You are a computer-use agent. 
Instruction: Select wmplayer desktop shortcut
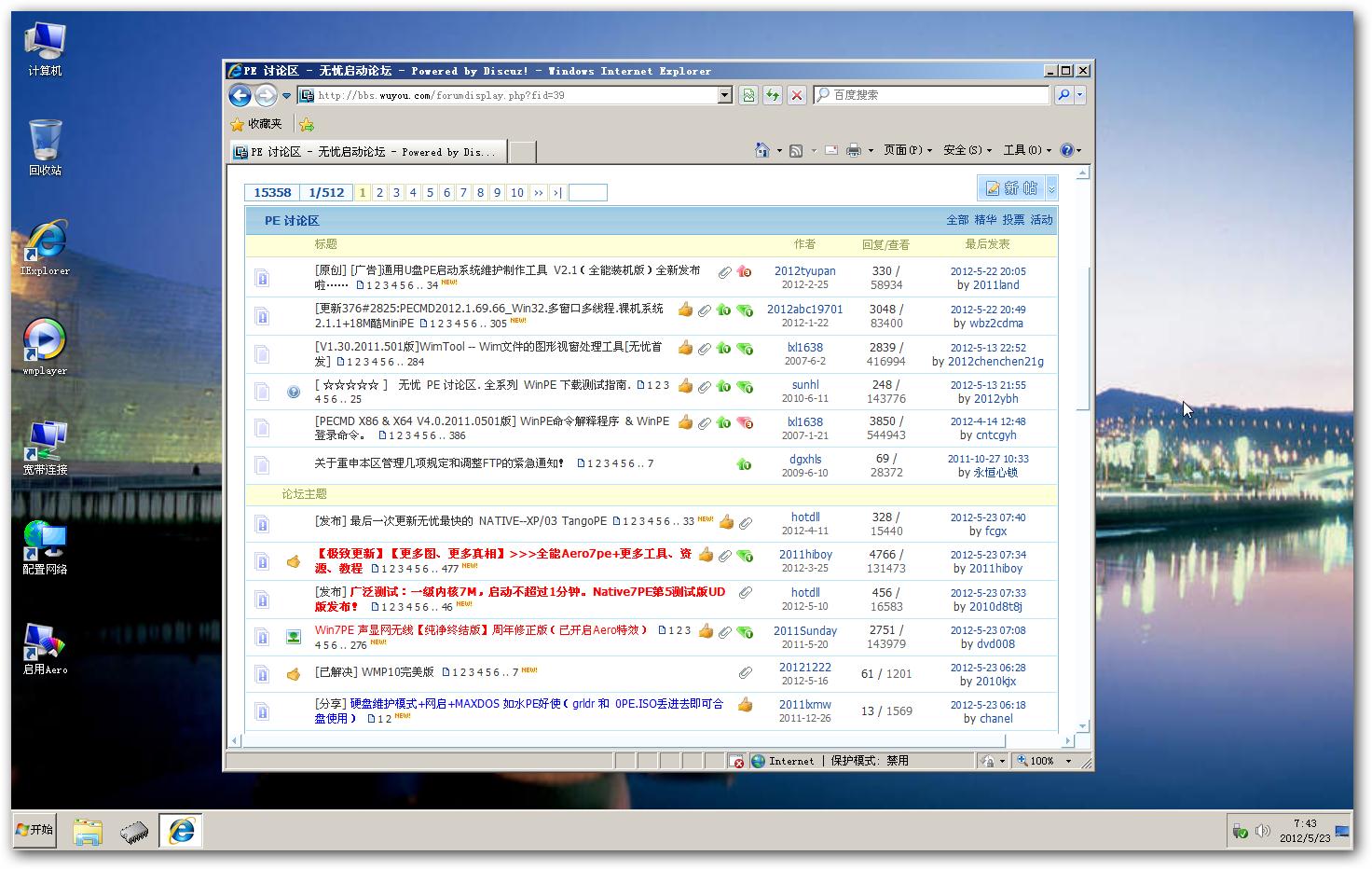(x=45, y=347)
